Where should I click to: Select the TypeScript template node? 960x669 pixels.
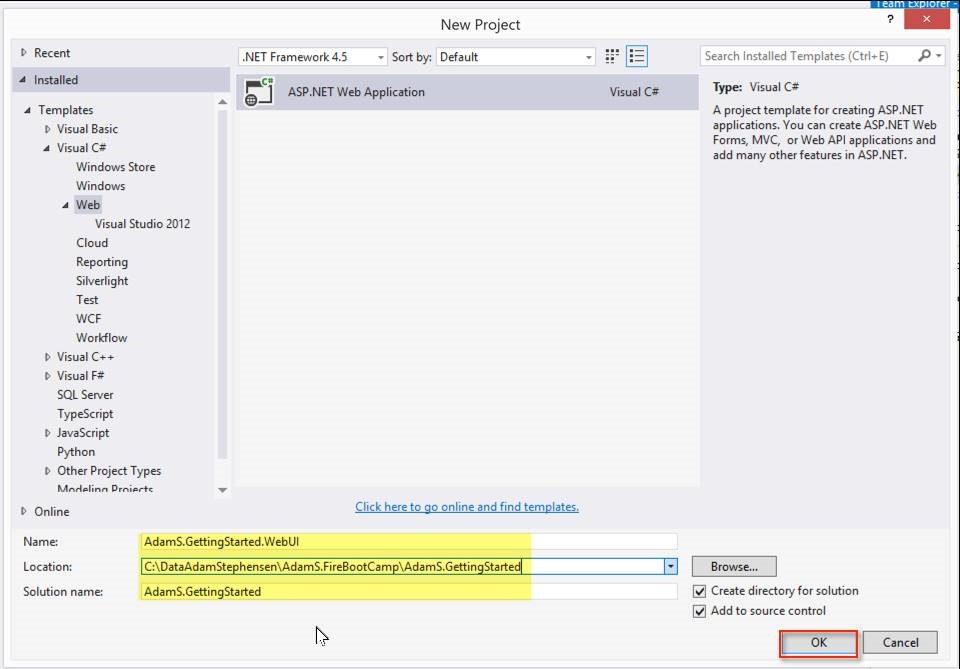(85, 414)
